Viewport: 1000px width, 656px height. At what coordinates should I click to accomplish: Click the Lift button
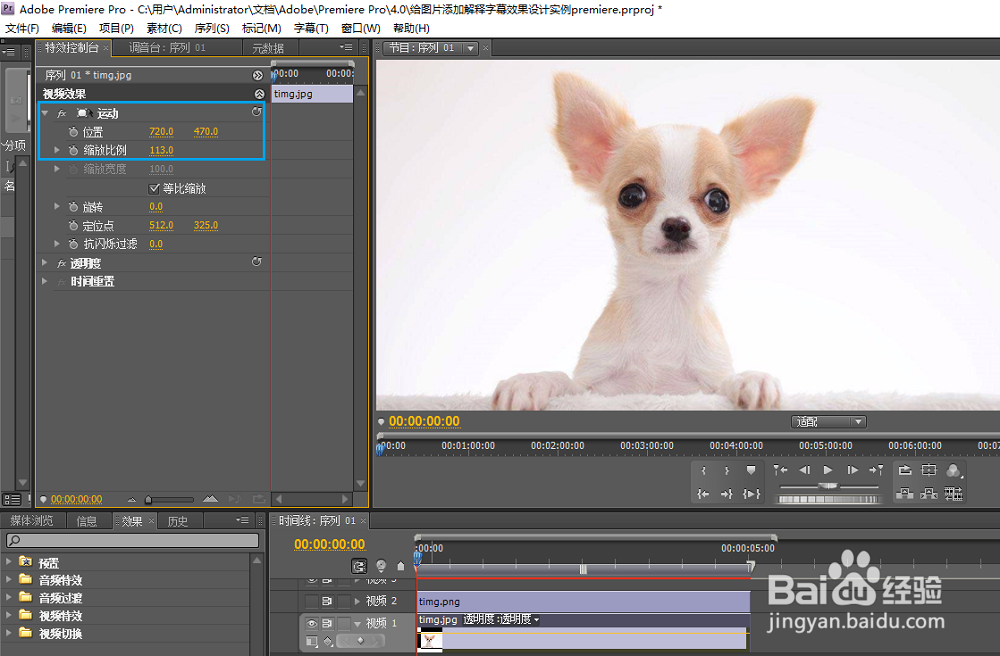click(x=905, y=493)
